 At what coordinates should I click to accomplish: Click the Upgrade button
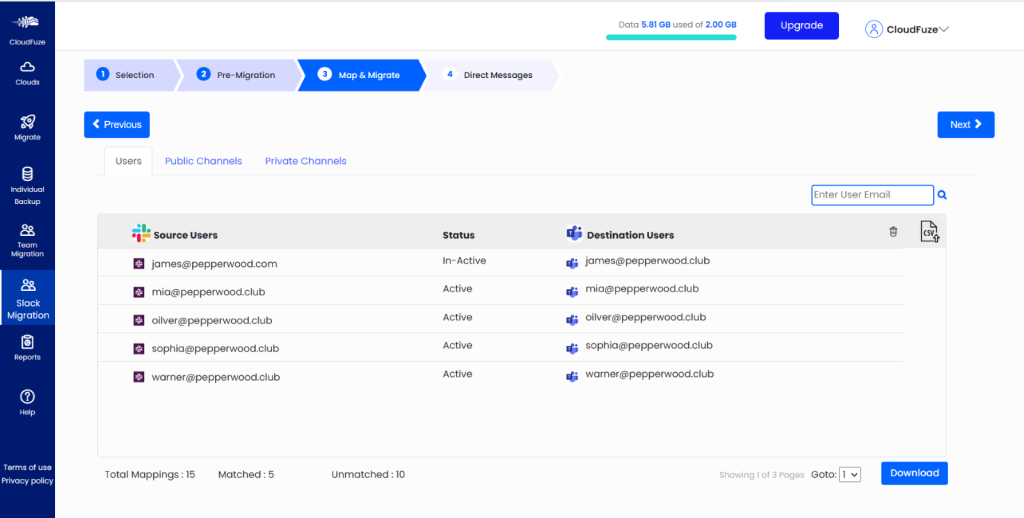[x=801, y=26]
